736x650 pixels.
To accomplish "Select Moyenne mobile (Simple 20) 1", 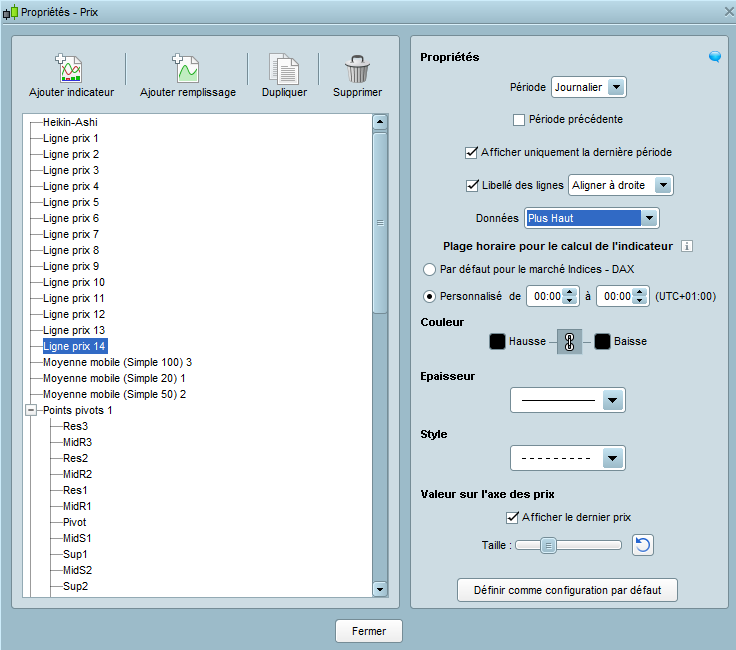I will tap(114, 378).
